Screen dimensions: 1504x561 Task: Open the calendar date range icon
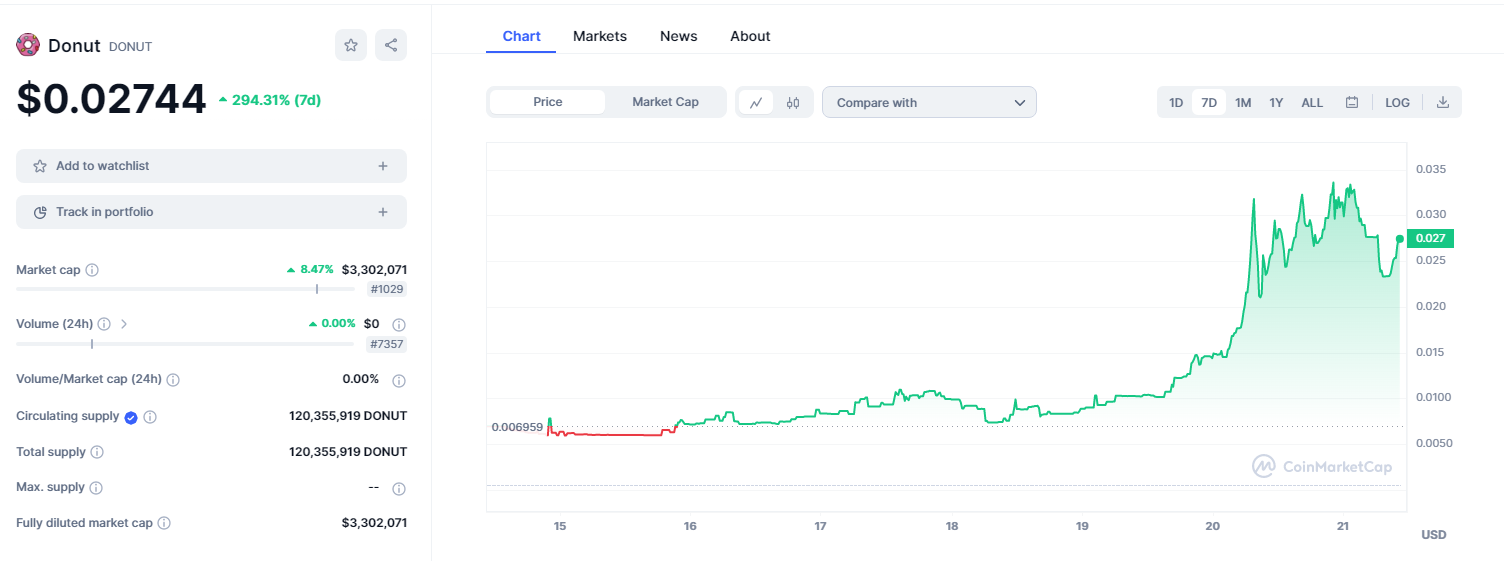tap(1352, 102)
